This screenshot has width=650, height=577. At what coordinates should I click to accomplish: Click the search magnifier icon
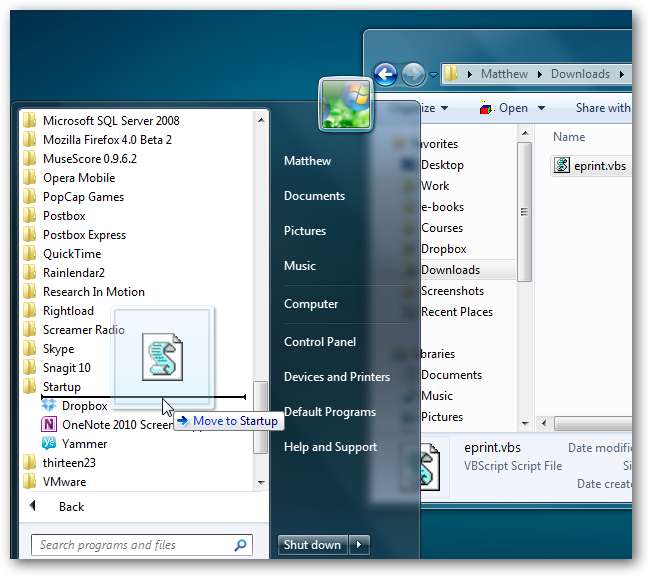point(241,545)
